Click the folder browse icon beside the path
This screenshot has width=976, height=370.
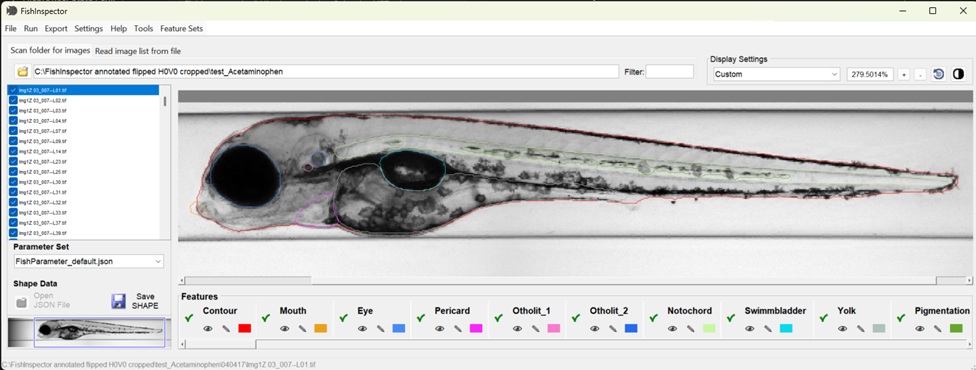(23, 72)
